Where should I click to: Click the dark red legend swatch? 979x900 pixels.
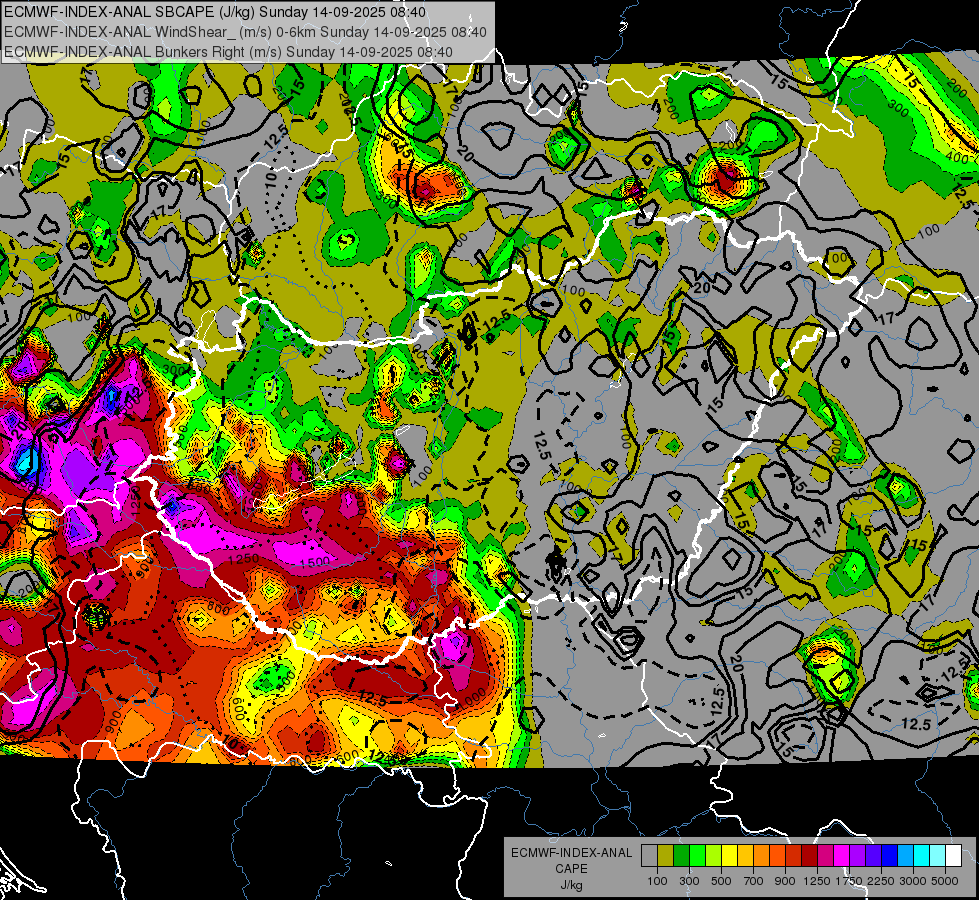pyautogui.click(x=809, y=856)
